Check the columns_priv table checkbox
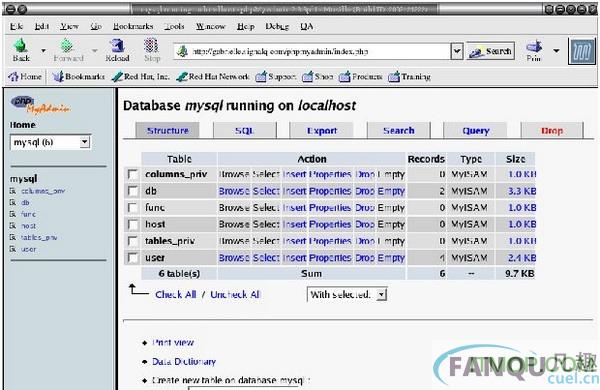 coord(133,175)
